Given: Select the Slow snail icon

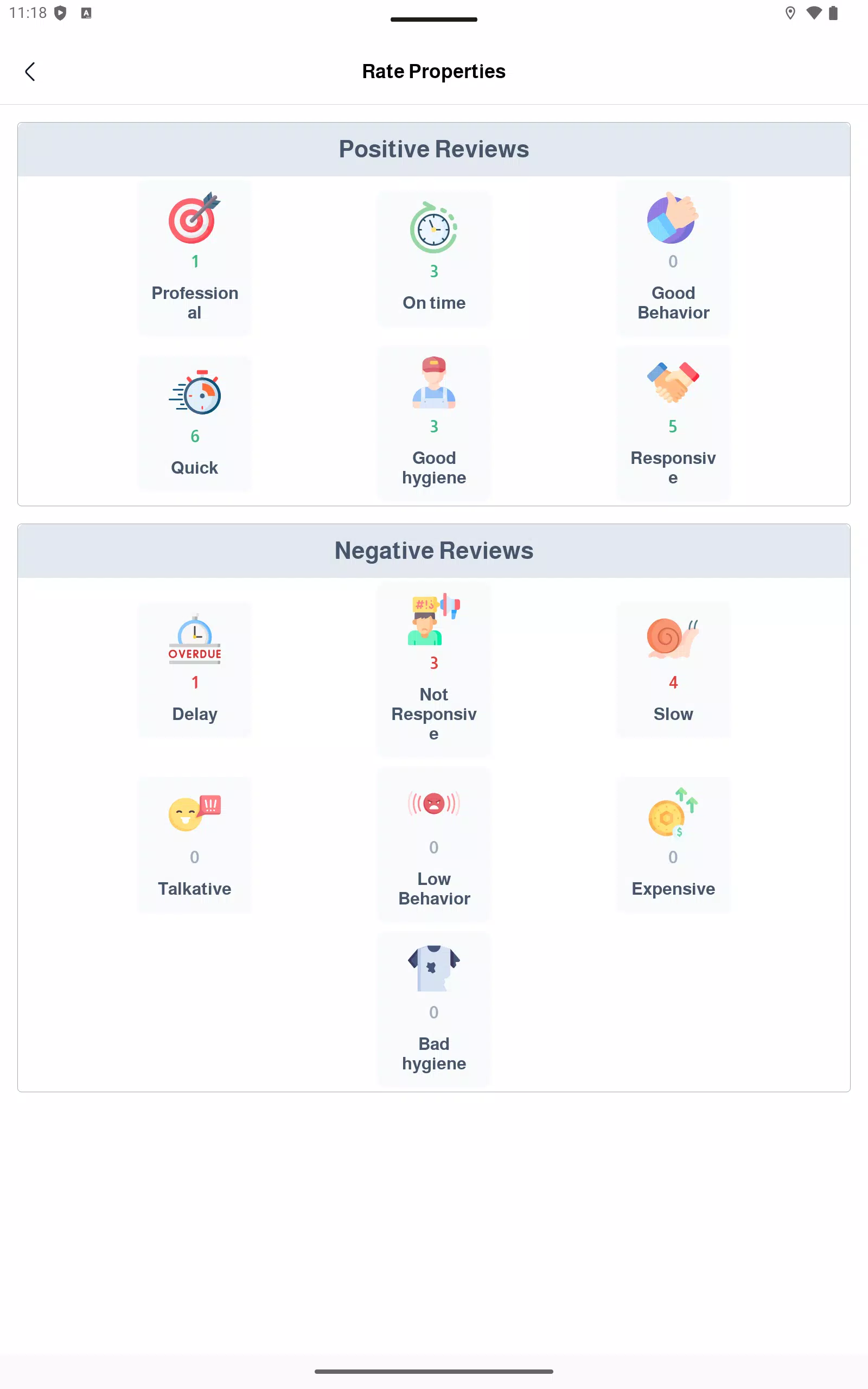Looking at the screenshot, I should point(673,638).
